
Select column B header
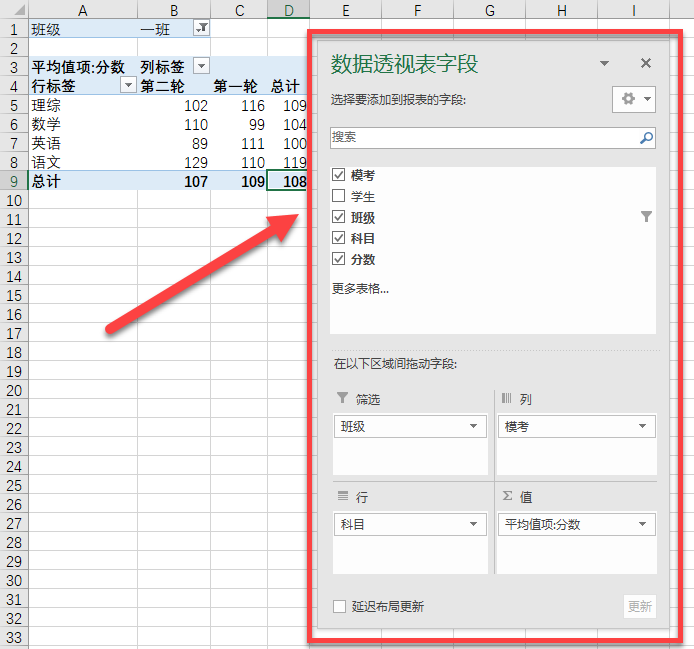(174, 10)
